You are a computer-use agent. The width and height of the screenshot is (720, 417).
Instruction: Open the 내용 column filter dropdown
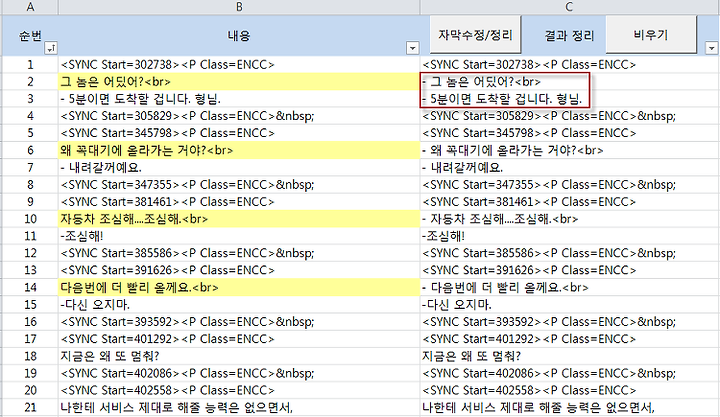pyautogui.click(x=412, y=48)
